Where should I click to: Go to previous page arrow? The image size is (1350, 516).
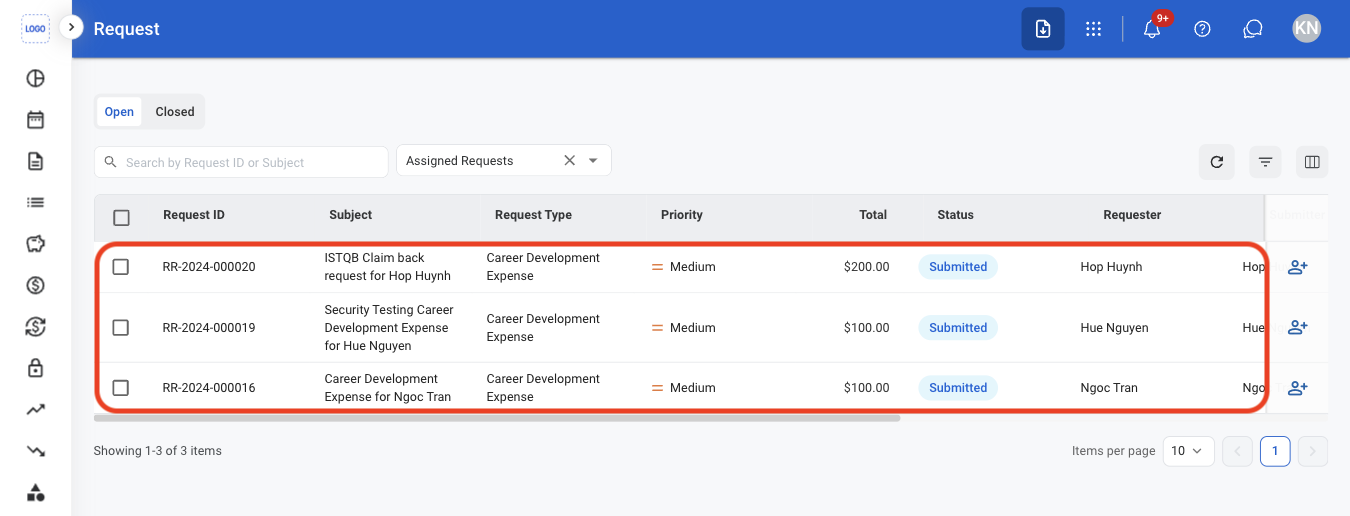tap(1237, 451)
